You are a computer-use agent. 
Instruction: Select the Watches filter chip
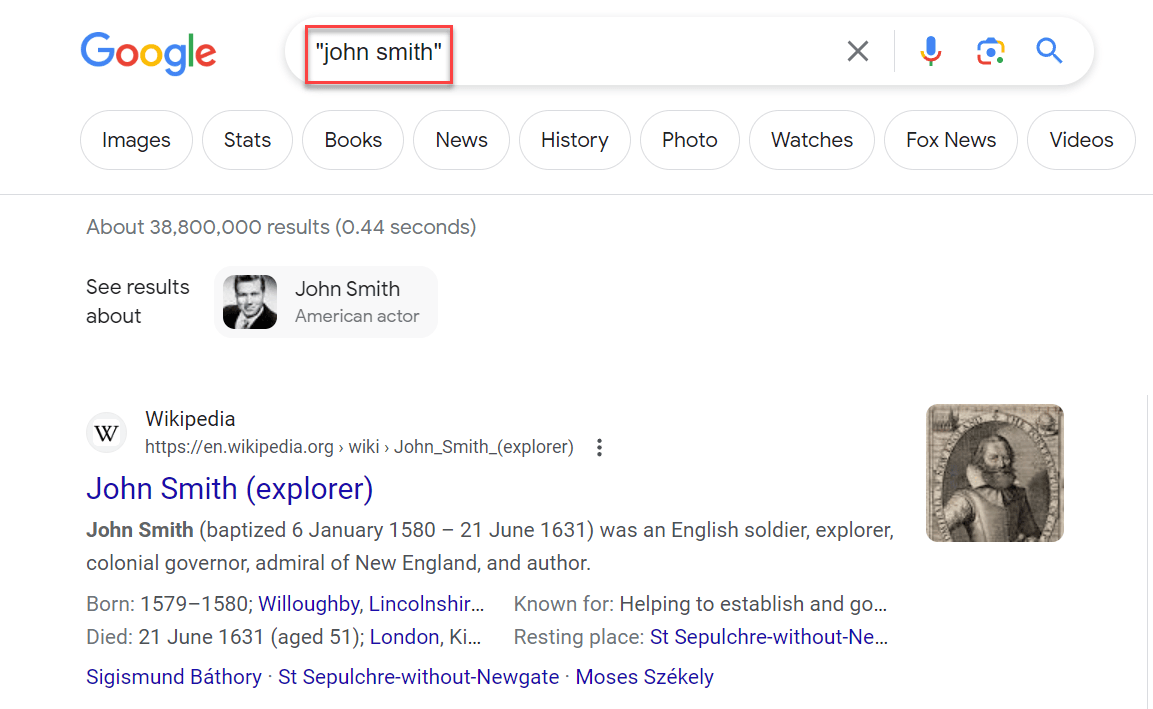click(x=812, y=140)
